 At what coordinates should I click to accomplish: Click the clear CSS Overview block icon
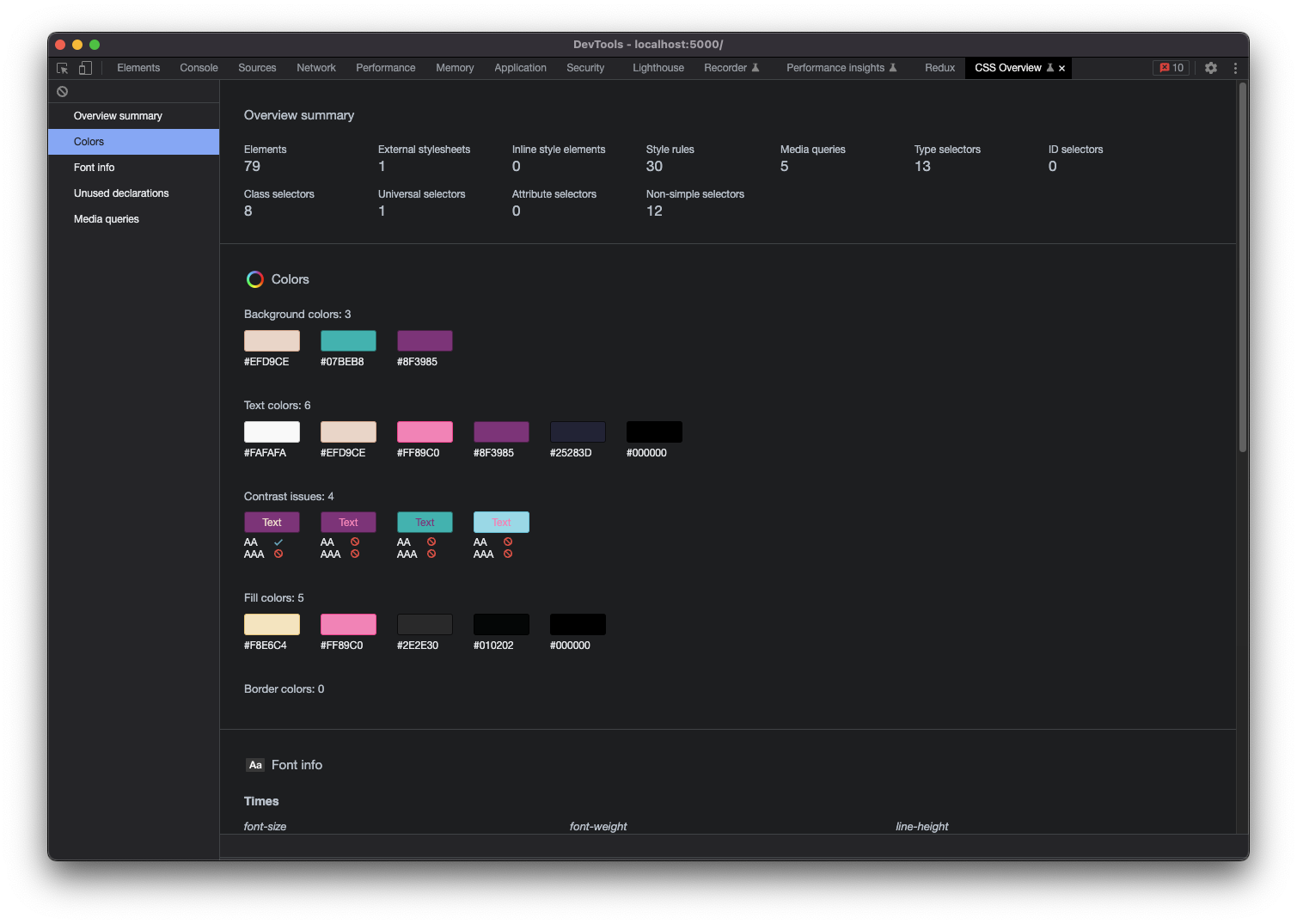click(x=62, y=90)
